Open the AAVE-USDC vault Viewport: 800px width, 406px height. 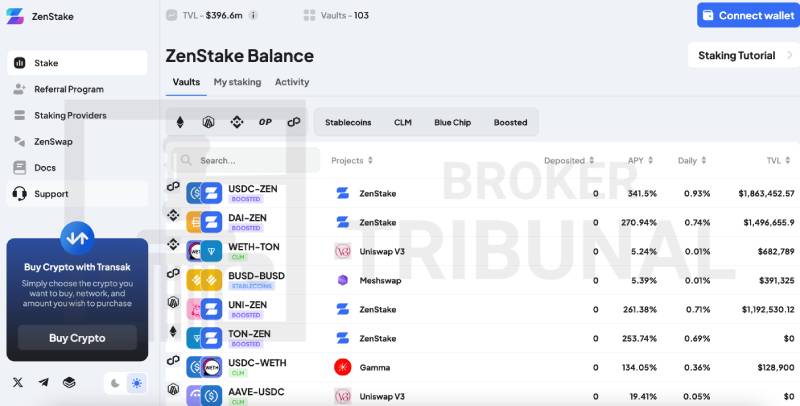(x=483, y=395)
